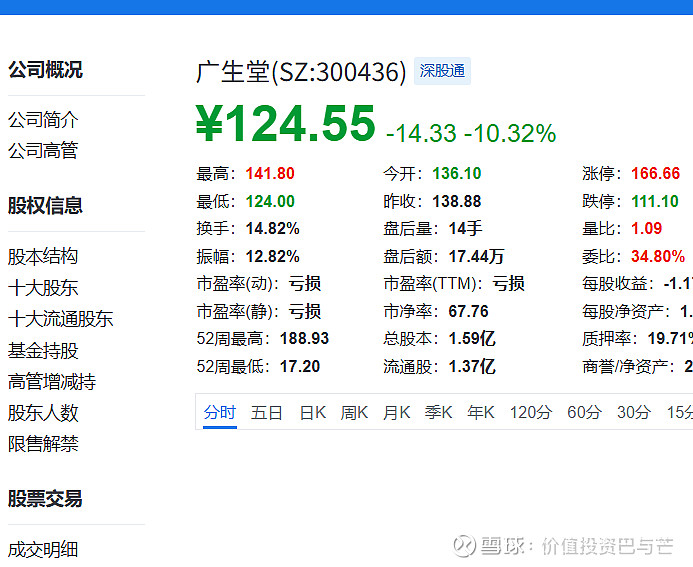The height and width of the screenshot is (567, 693).
Task: Click the 流通股 value 1.37亿
Action: pyautogui.click(x=472, y=367)
